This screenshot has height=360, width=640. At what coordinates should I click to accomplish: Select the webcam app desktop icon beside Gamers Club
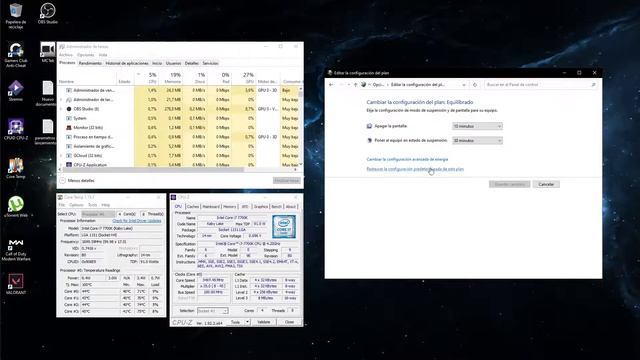47,52
